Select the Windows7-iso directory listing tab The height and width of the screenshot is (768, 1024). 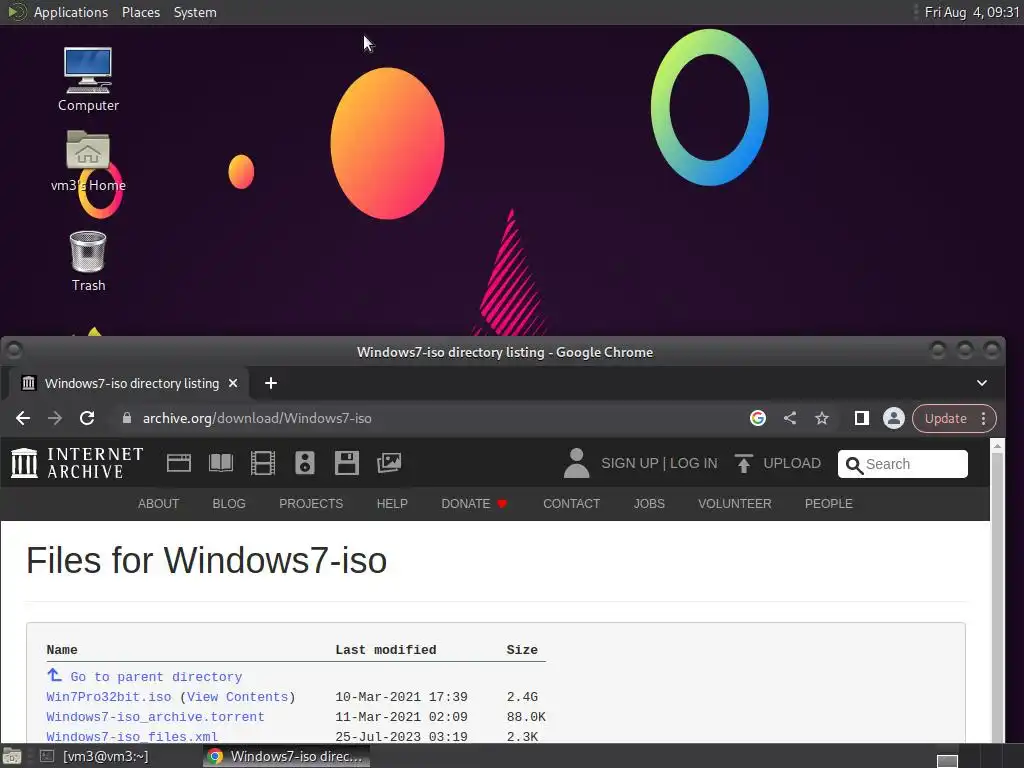[x=129, y=383]
